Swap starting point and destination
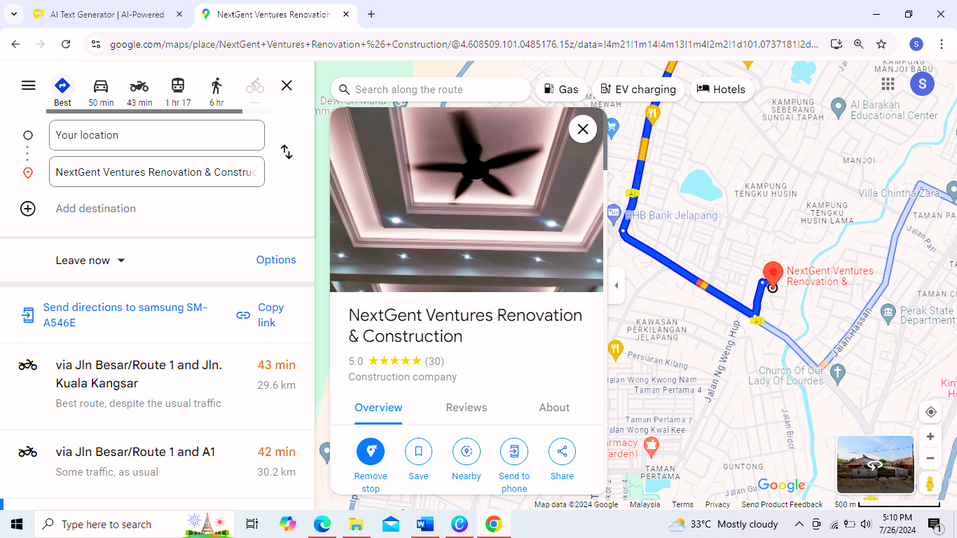 pos(287,152)
